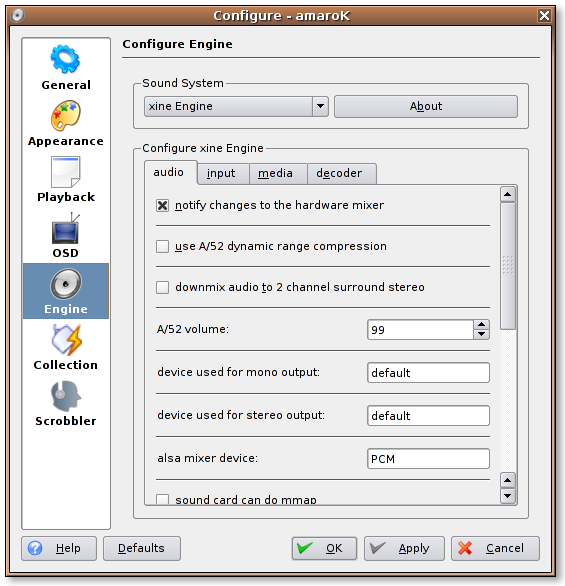Click the About button
Screen dimensions: 565x586
426,107
